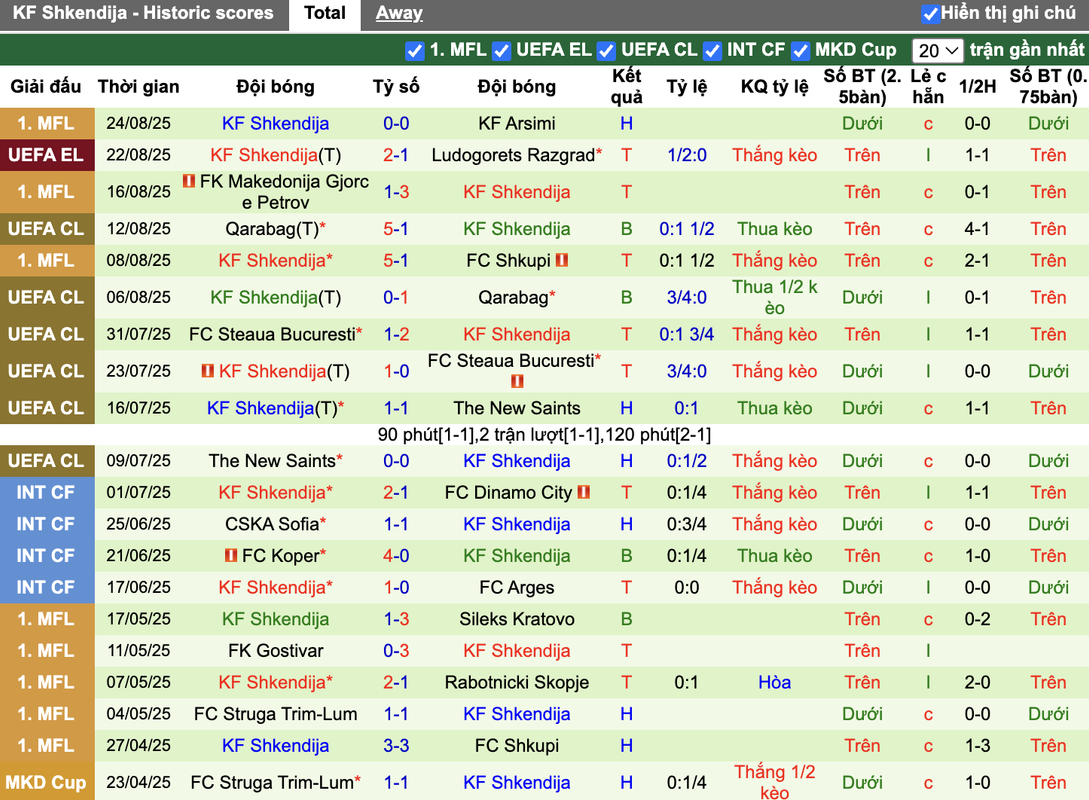Click red card icon next to FC Dinamo City
Image resolution: width=1089 pixels, height=800 pixels.
tap(584, 492)
